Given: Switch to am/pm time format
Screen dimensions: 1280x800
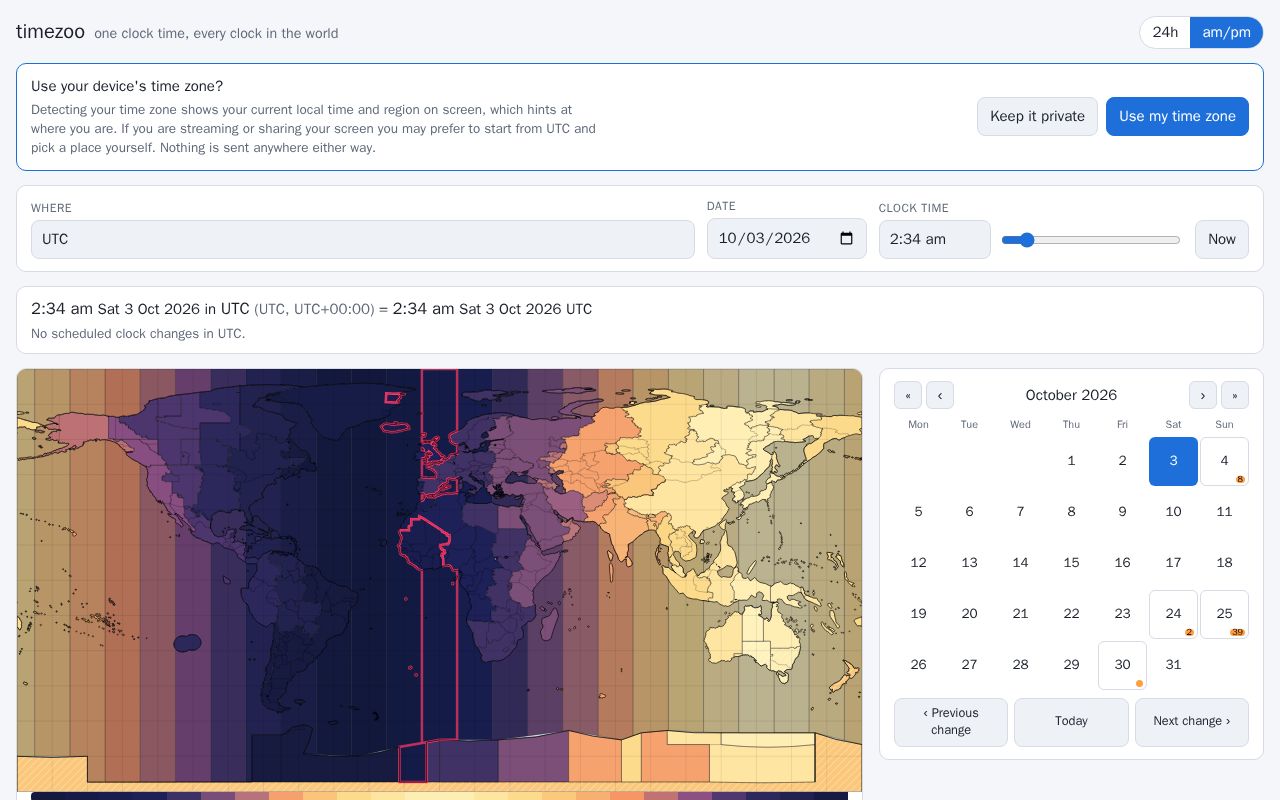Looking at the screenshot, I should click(1226, 32).
